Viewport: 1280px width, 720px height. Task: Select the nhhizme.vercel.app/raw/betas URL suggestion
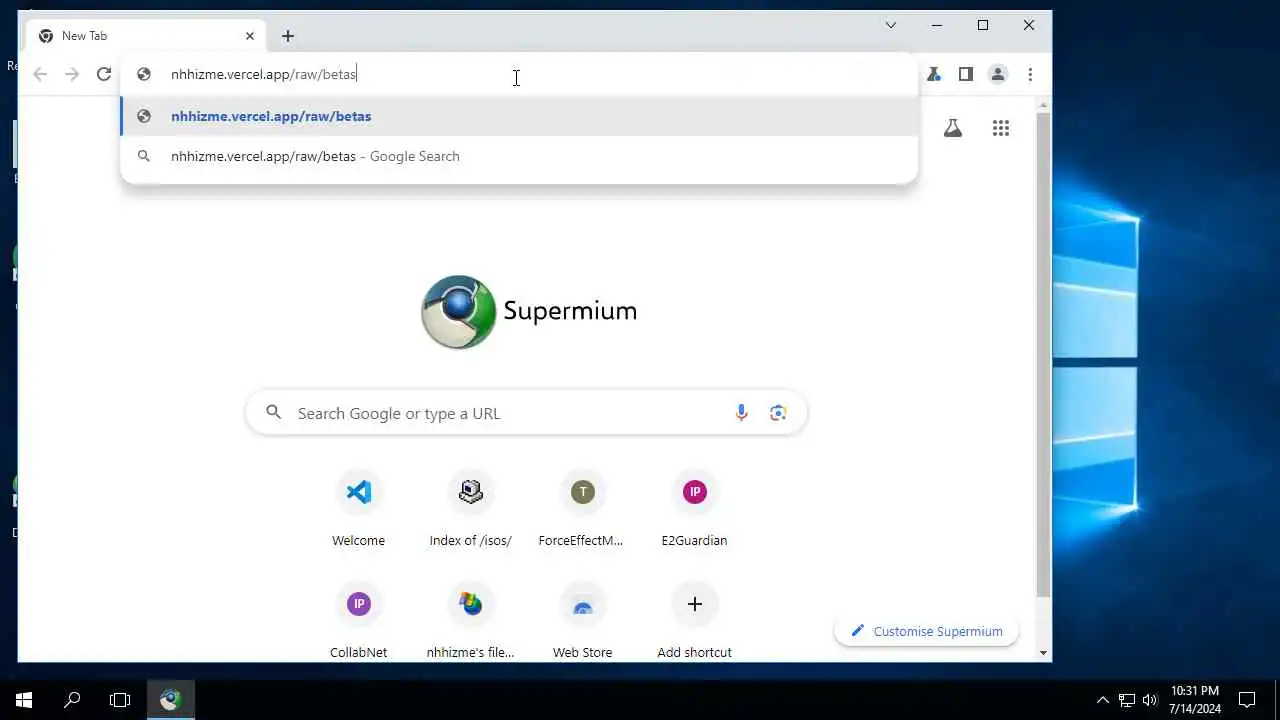coord(518,116)
